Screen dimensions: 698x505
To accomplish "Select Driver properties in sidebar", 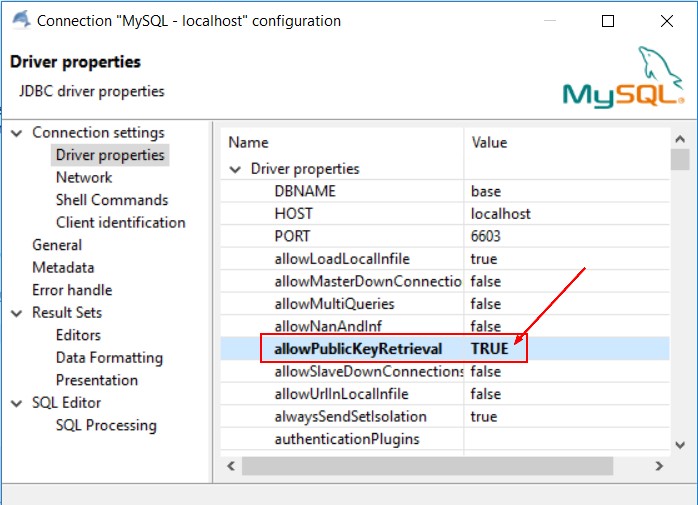I will coord(110,155).
